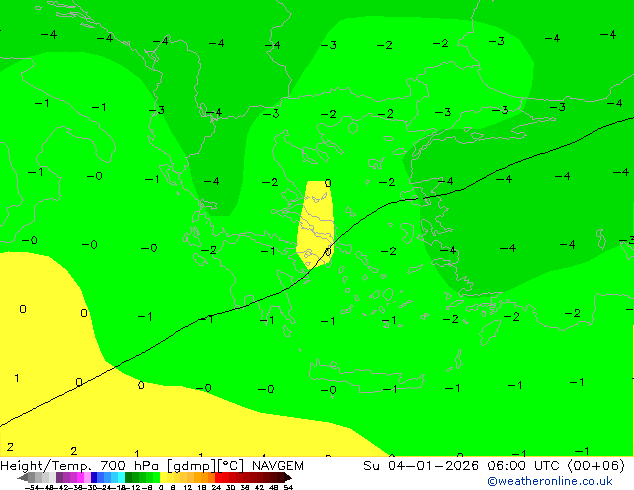Click the 'NAVGEM' model name label

278,466
